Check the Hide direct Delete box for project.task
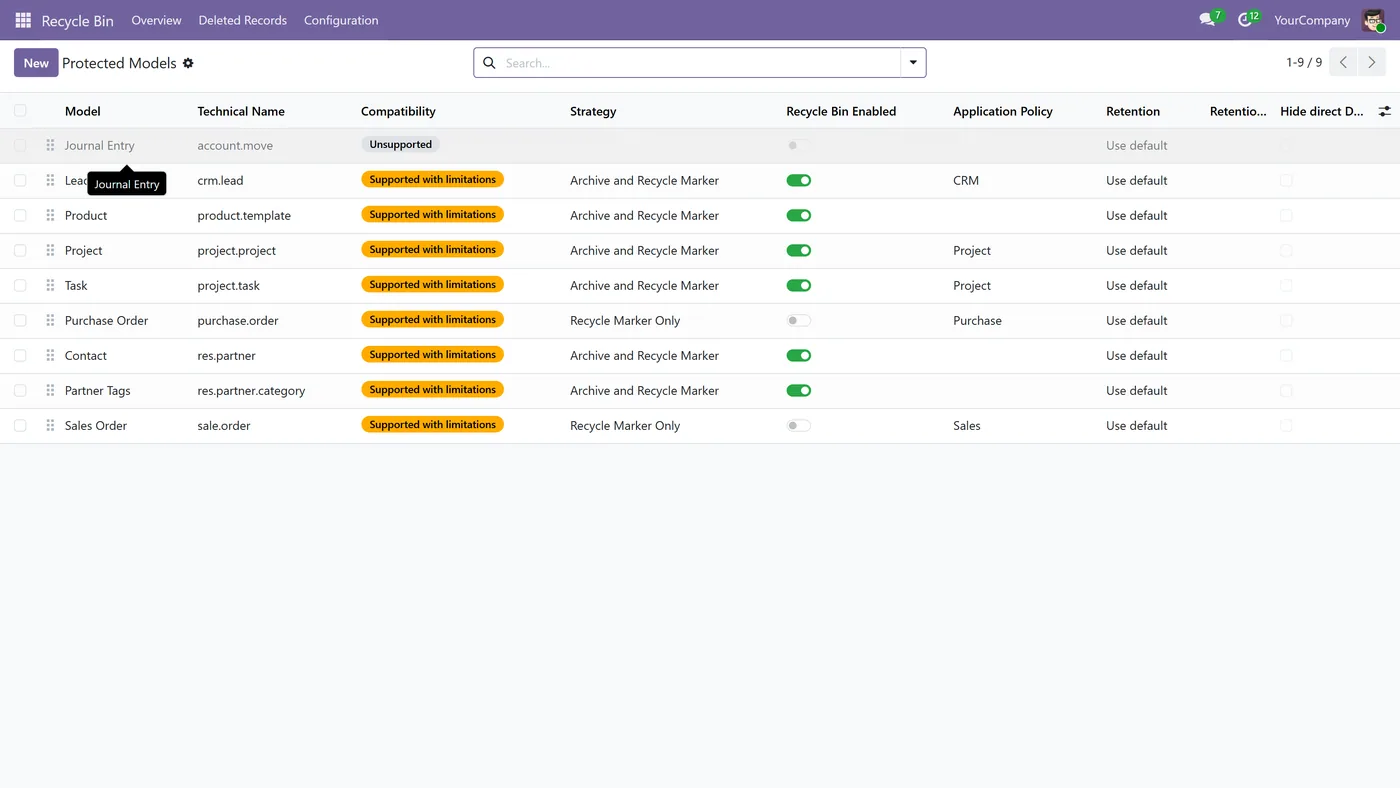 [1286, 285]
